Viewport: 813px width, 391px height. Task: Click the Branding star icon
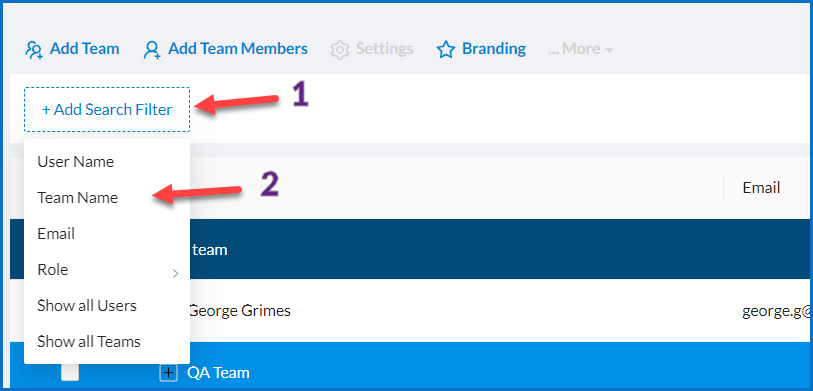(x=445, y=50)
